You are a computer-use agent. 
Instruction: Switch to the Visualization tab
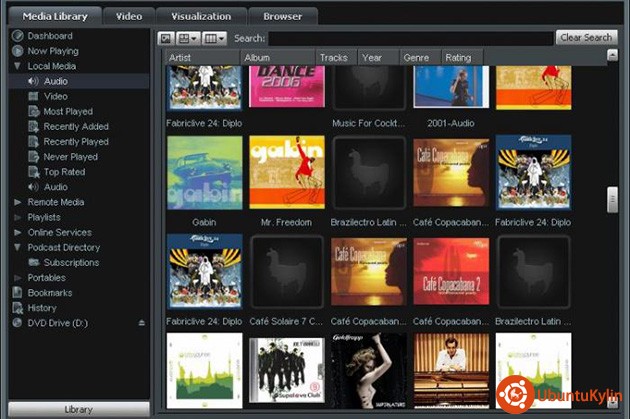point(200,16)
